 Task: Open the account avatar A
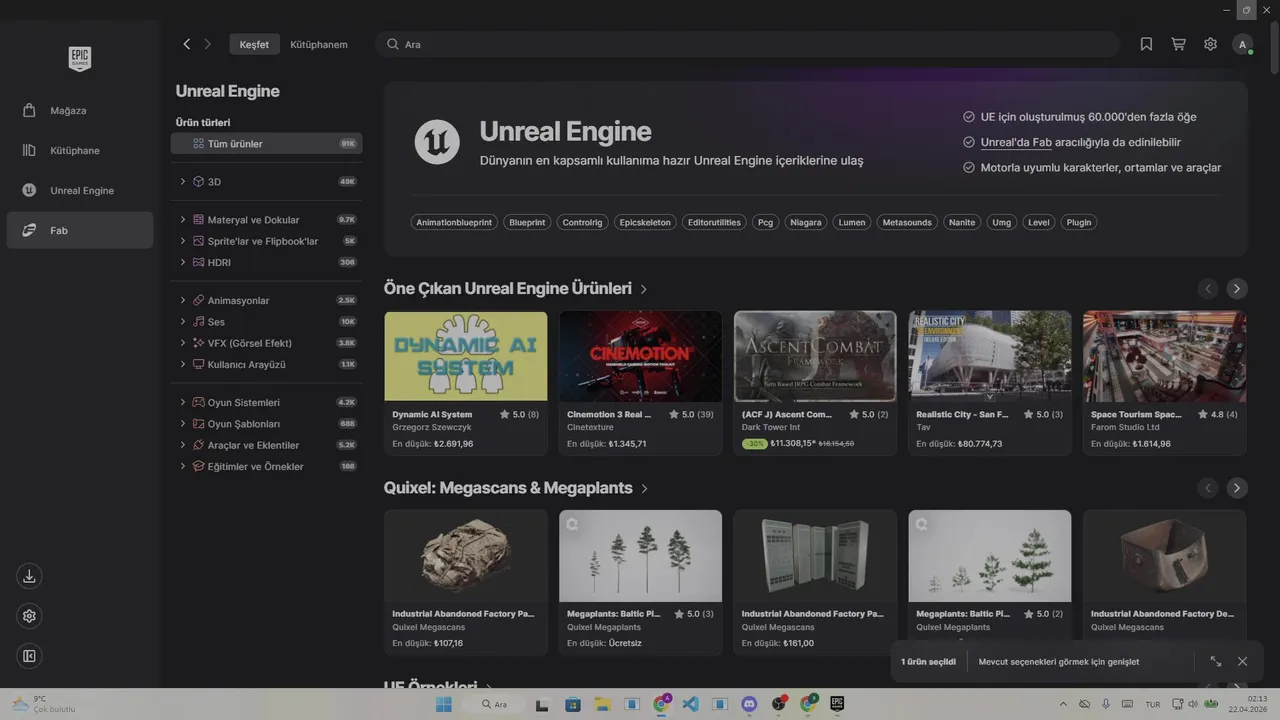[1242, 44]
